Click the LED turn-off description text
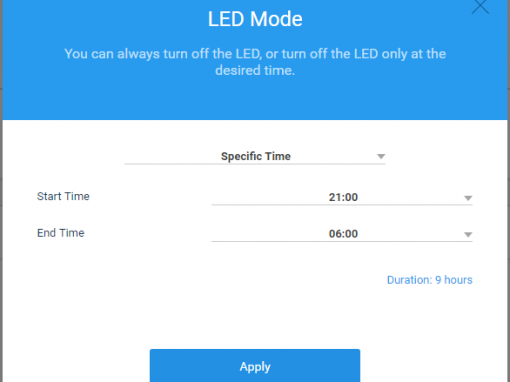The height and width of the screenshot is (382, 510). click(255, 62)
